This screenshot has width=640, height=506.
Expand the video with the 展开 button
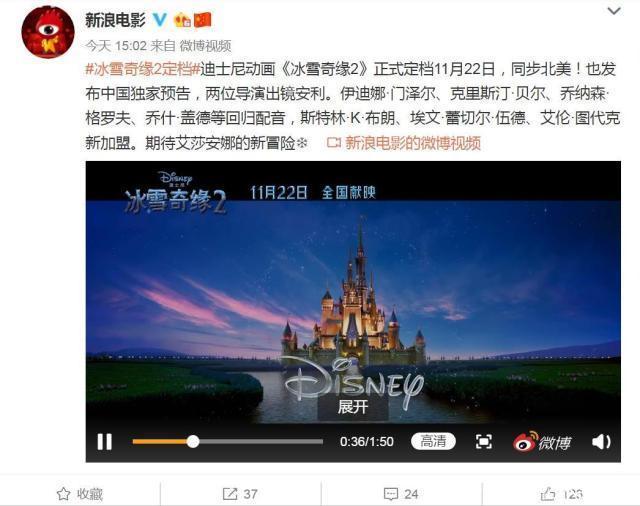click(x=353, y=407)
